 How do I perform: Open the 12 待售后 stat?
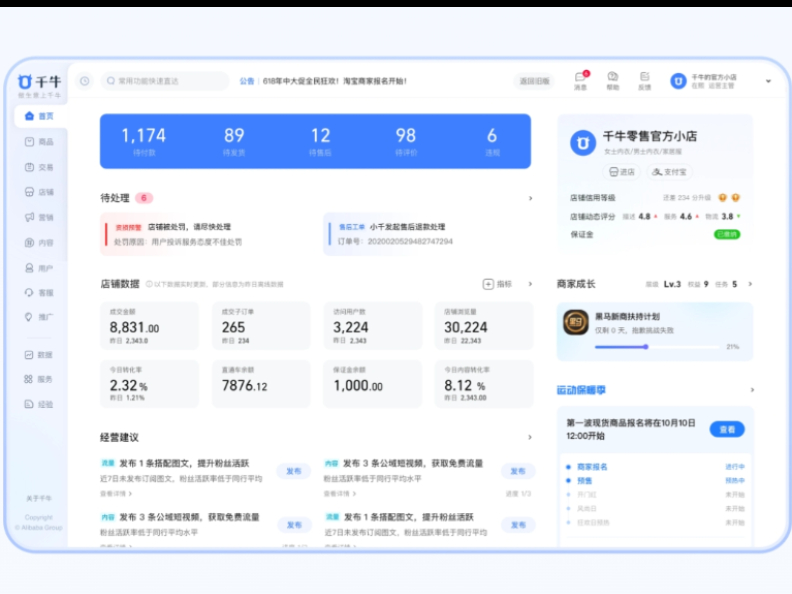(320, 141)
